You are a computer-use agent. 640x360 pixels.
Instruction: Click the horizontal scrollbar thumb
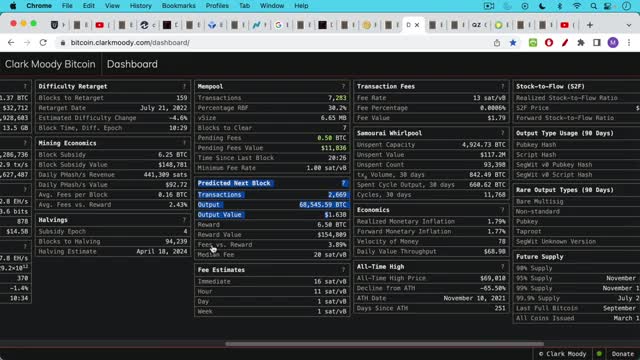coord(384,344)
